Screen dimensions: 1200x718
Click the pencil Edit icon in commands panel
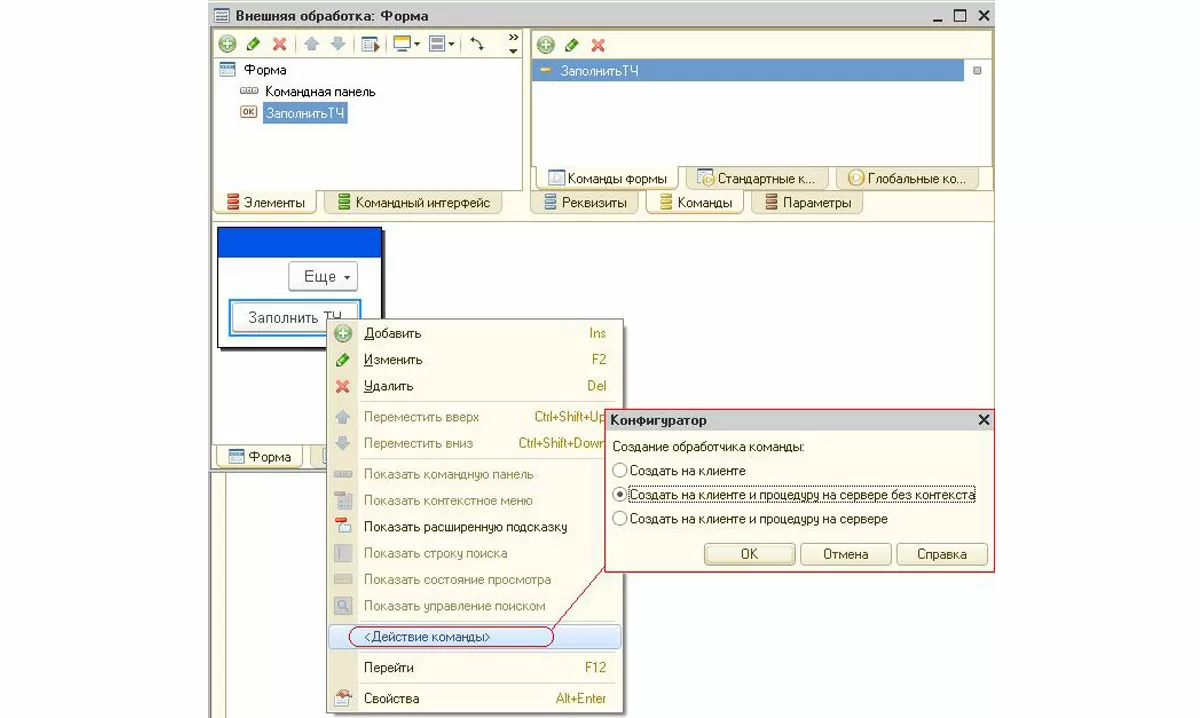572,45
